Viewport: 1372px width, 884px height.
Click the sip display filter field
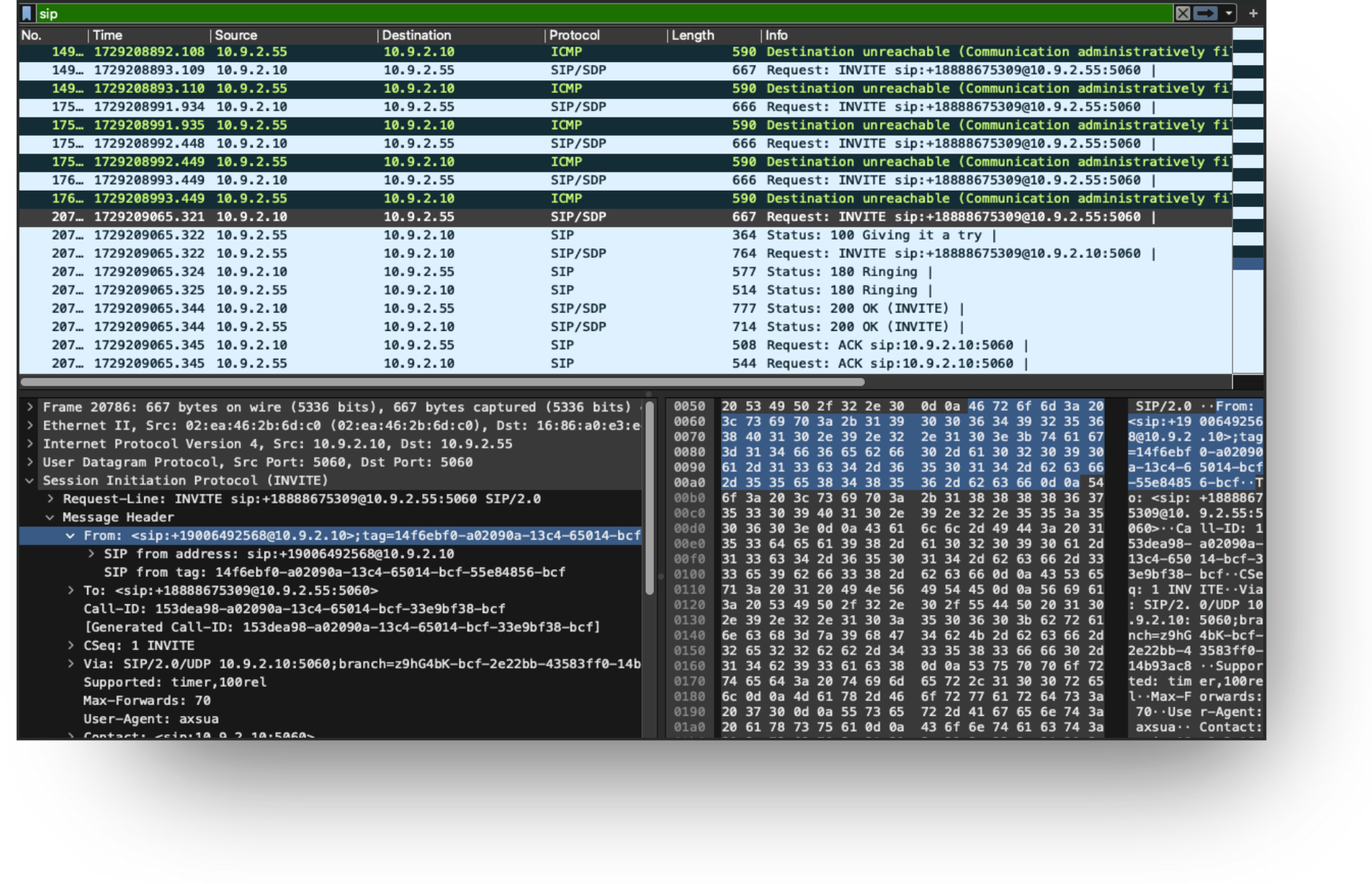point(603,13)
